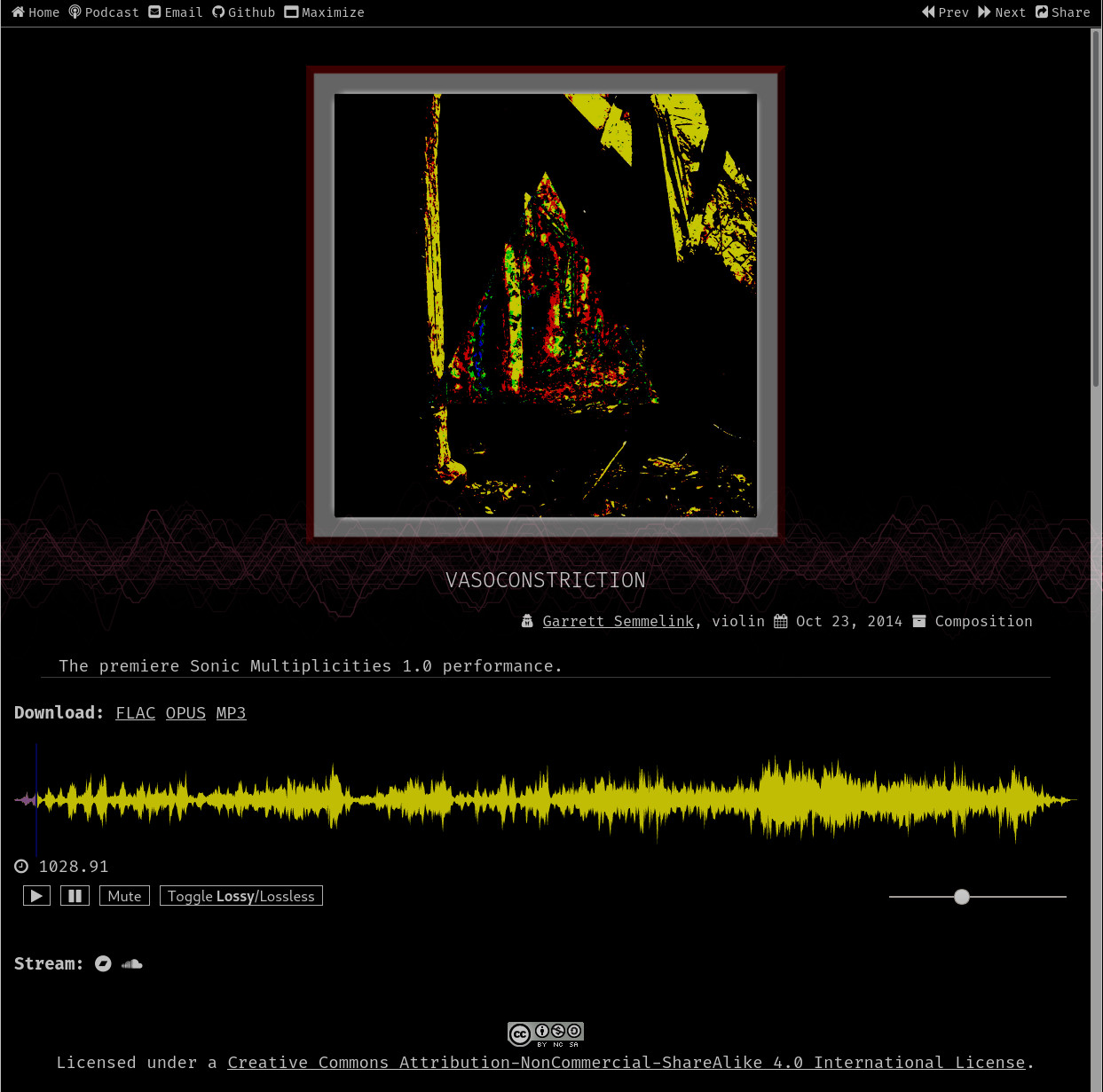Open Garrett Semmelink artist link
Screen dimensions: 1103x1092
(x=618, y=621)
